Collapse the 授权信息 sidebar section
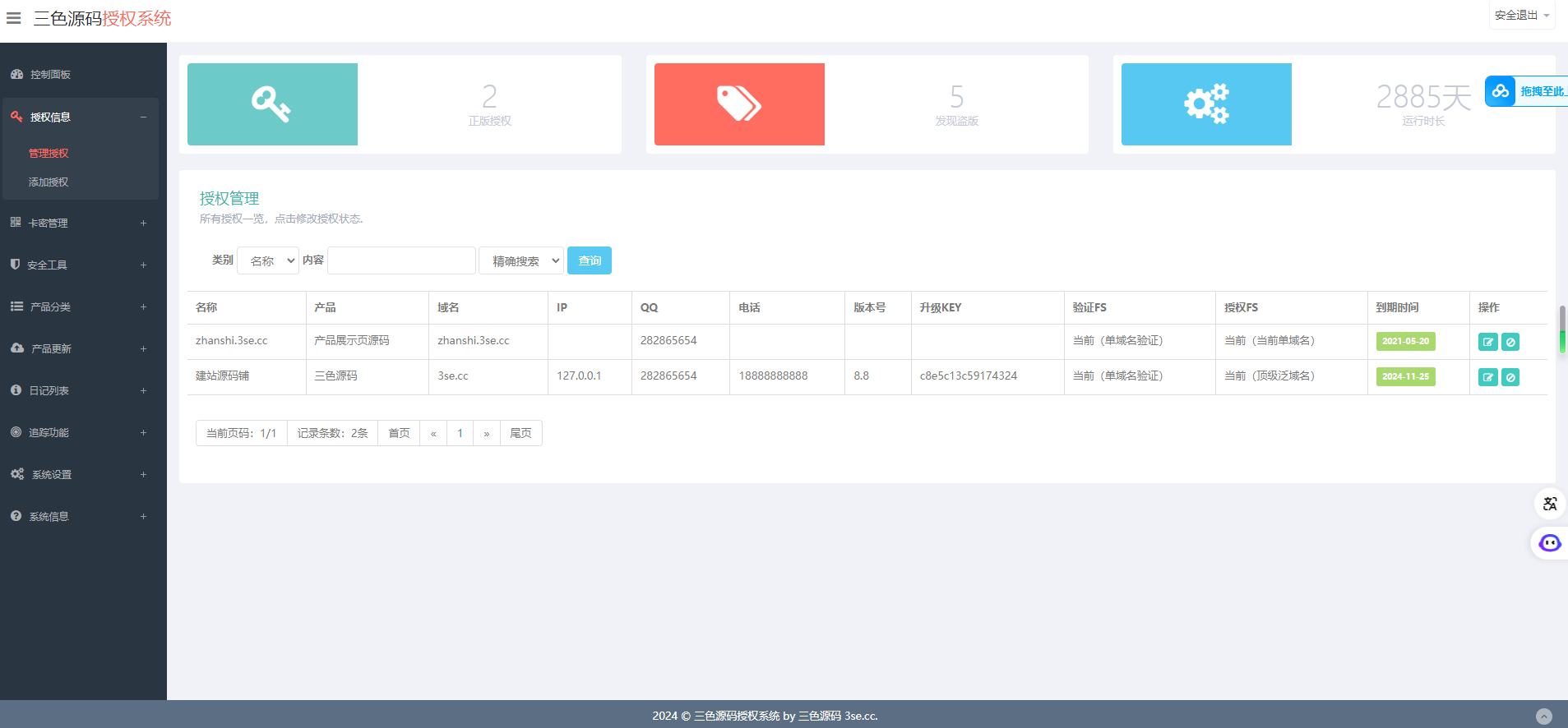The width and height of the screenshot is (1568, 728). pyautogui.click(x=81, y=117)
